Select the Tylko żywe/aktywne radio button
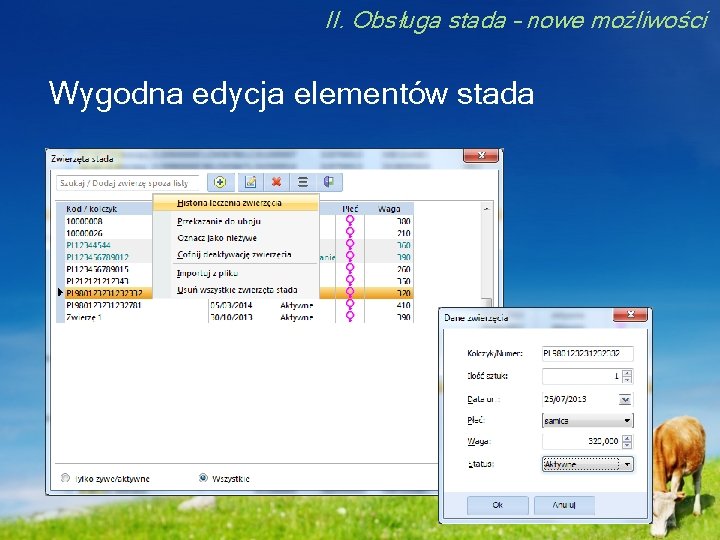Screen dimensions: 720x540 pyautogui.click(x=65, y=478)
